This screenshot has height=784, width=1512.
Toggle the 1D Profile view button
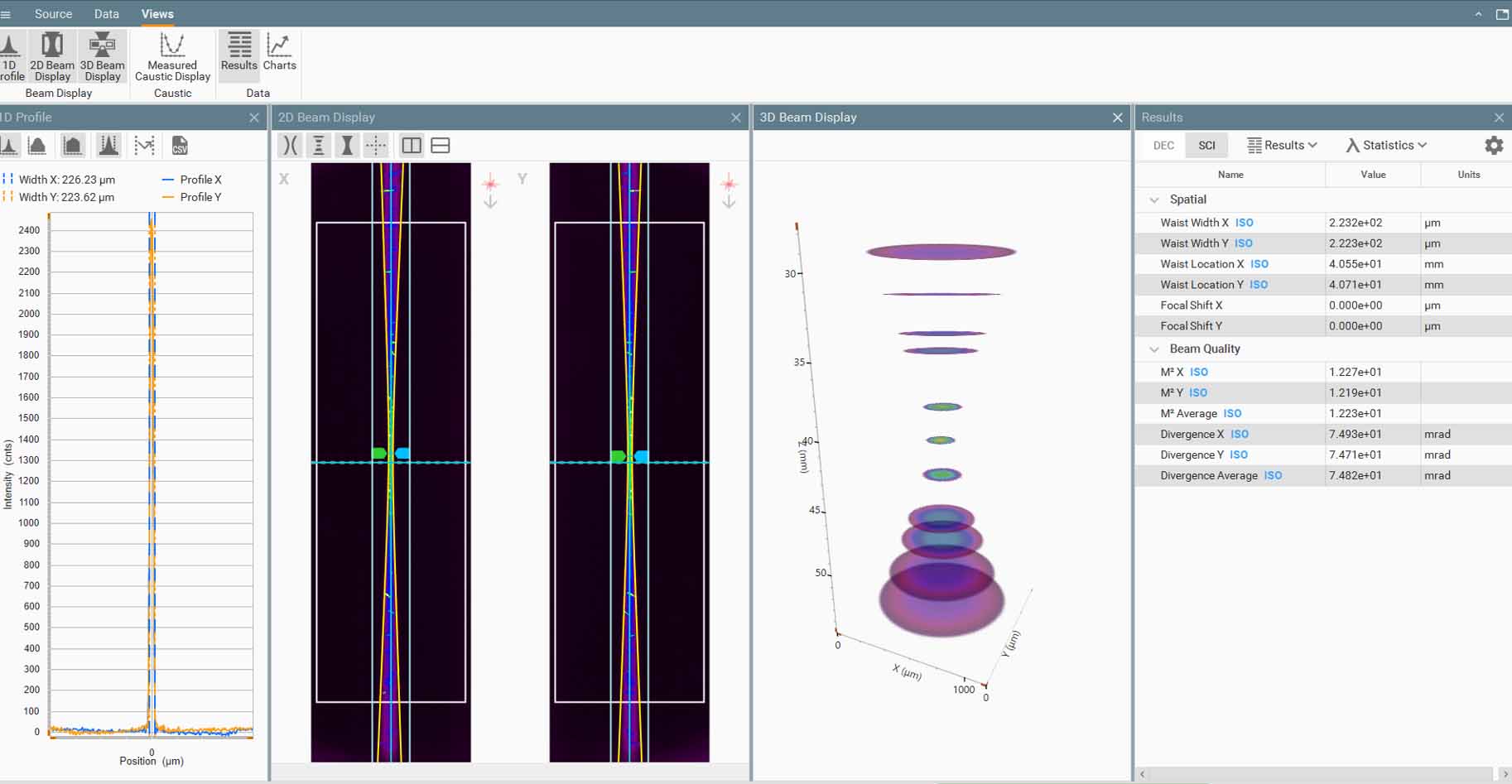(x=12, y=56)
